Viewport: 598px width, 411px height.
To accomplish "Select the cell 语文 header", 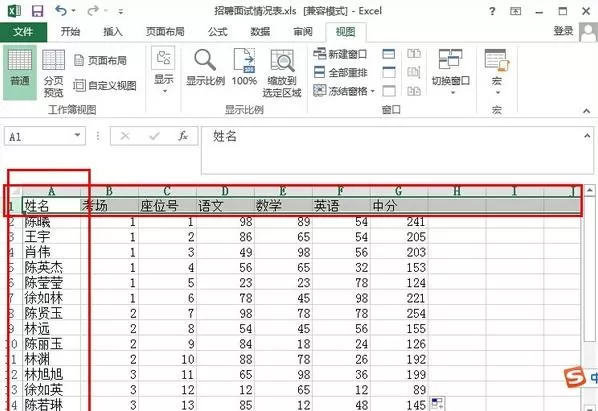I will pyautogui.click(x=225, y=206).
